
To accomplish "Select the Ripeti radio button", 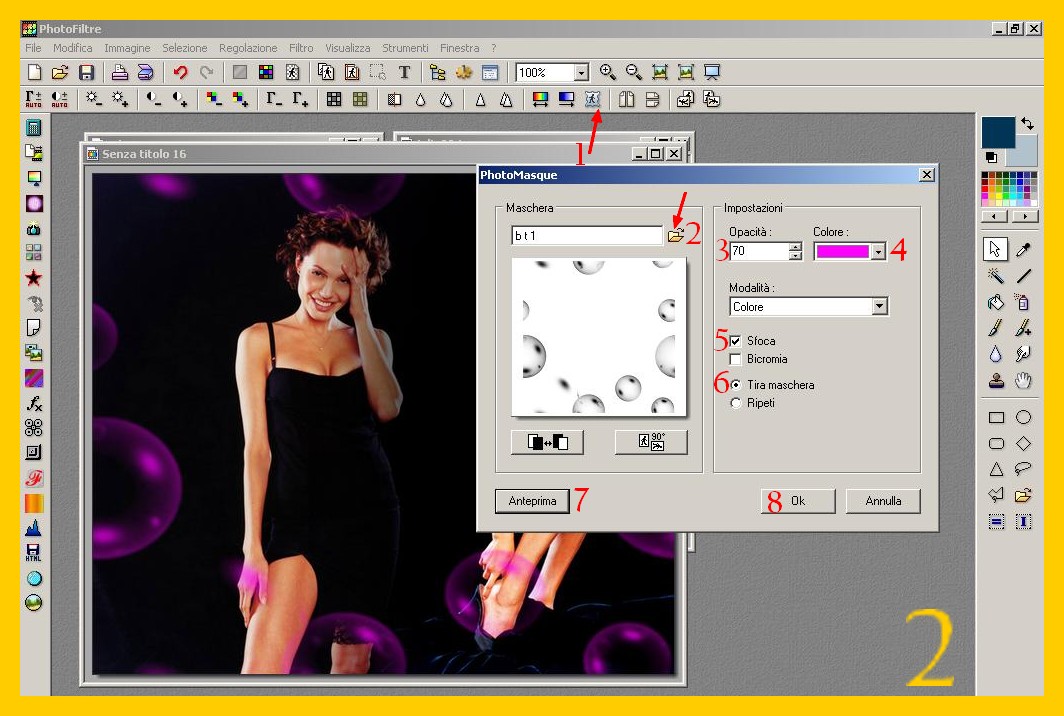I will click(737, 403).
